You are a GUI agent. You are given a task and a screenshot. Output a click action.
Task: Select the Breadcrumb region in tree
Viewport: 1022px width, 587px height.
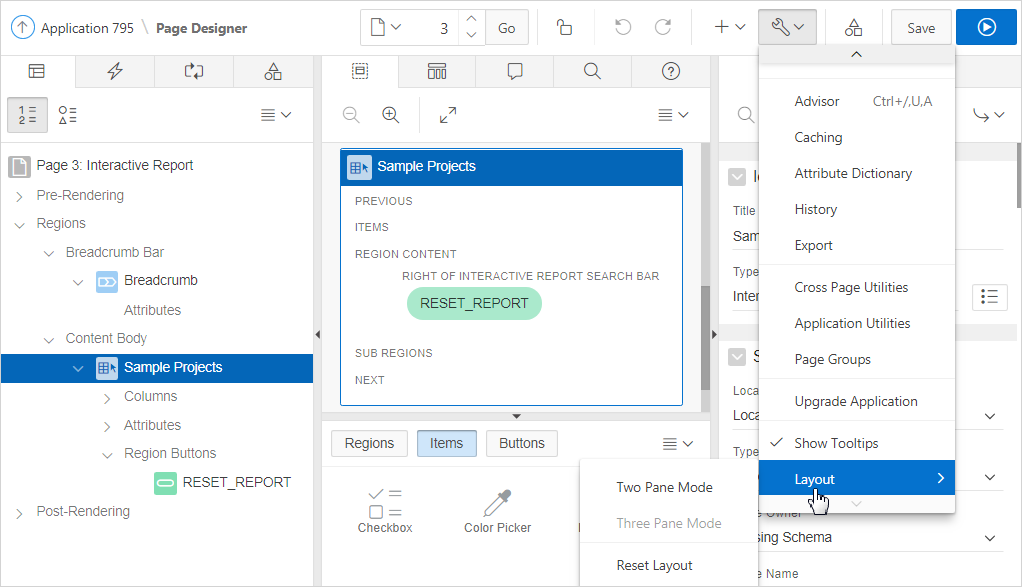click(x=160, y=281)
